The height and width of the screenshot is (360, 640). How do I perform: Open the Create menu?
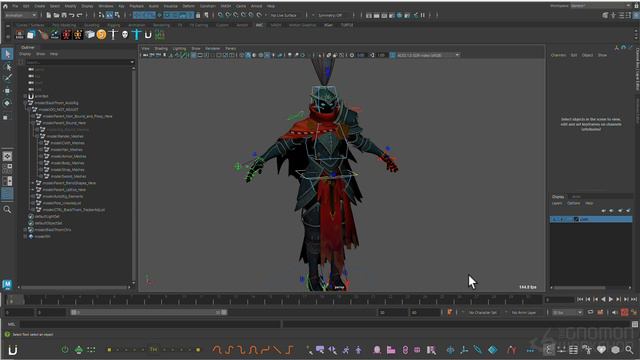pos(40,6)
